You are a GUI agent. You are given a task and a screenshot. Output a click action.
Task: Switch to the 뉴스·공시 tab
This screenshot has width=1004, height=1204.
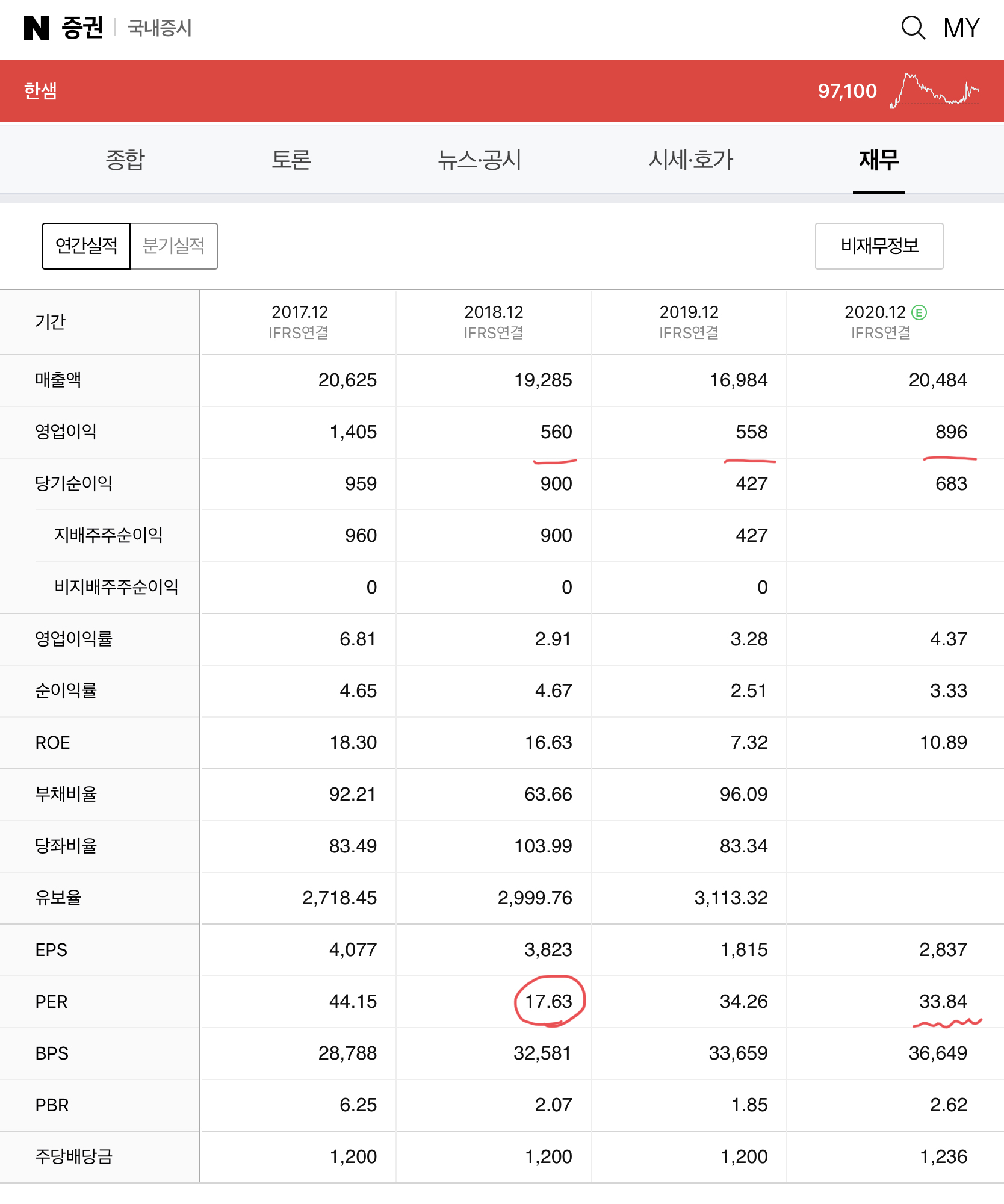(479, 160)
